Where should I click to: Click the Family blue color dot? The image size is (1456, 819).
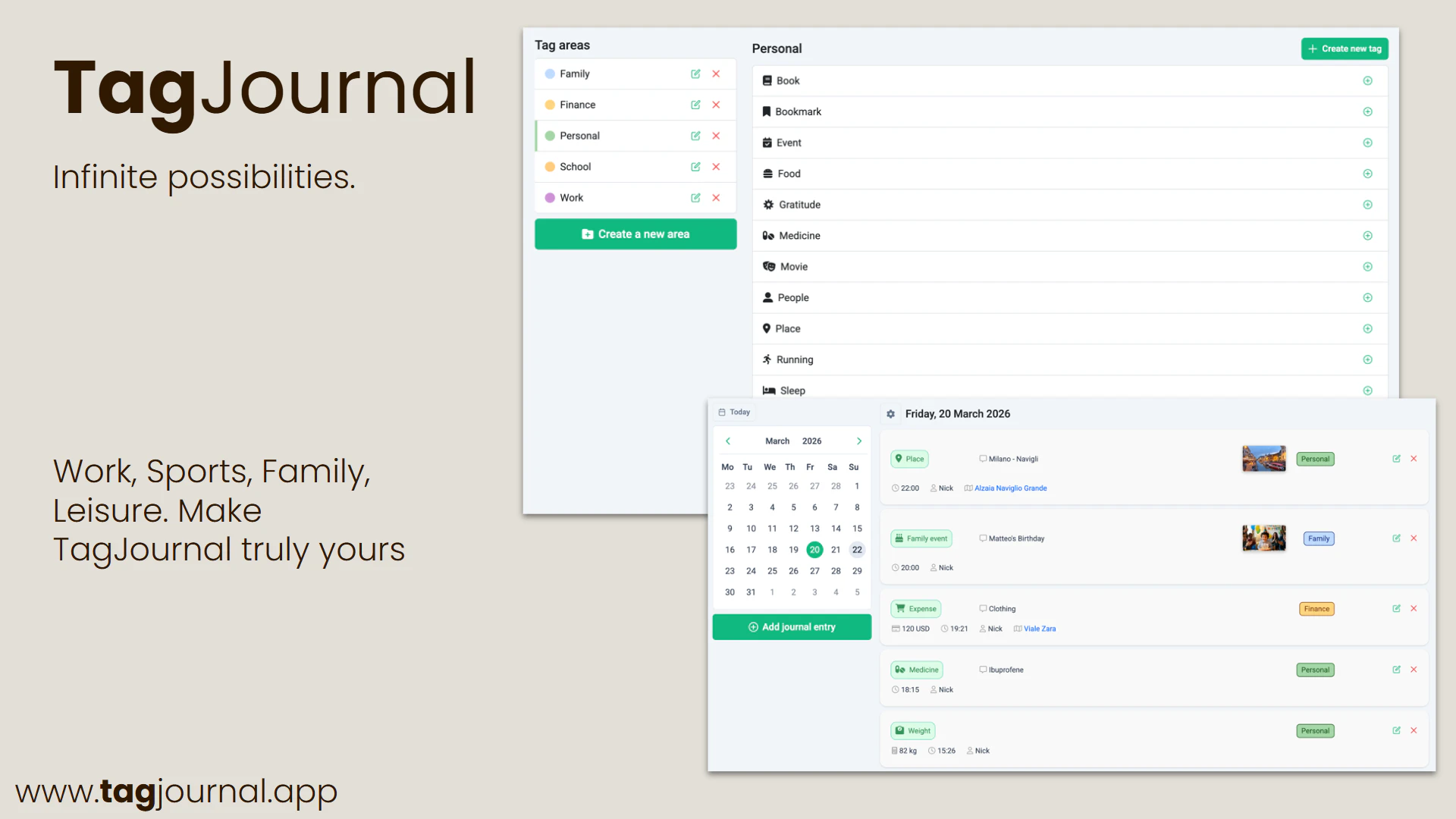click(x=550, y=74)
